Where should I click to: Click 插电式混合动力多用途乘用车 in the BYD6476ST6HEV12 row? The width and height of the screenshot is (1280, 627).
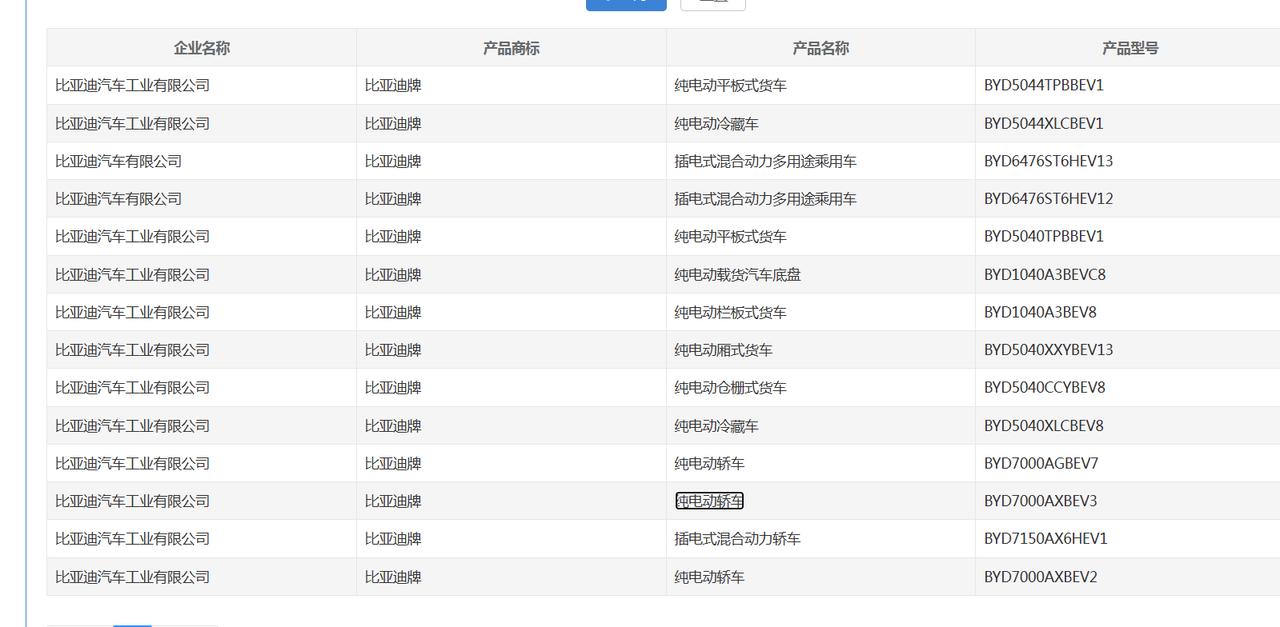(x=766, y=199)
